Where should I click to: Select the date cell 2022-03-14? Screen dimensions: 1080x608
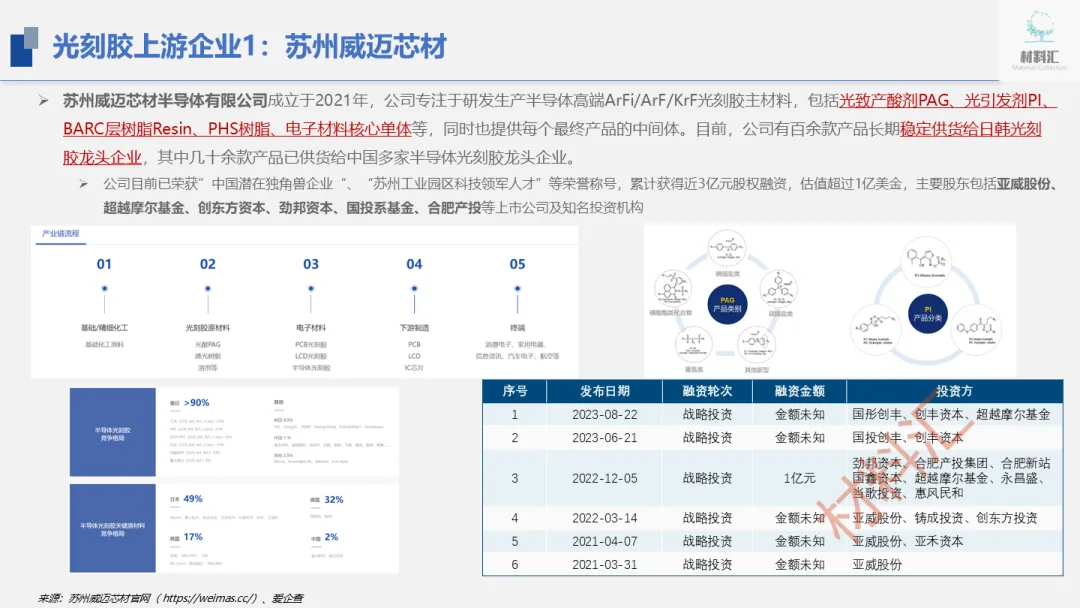605,518
